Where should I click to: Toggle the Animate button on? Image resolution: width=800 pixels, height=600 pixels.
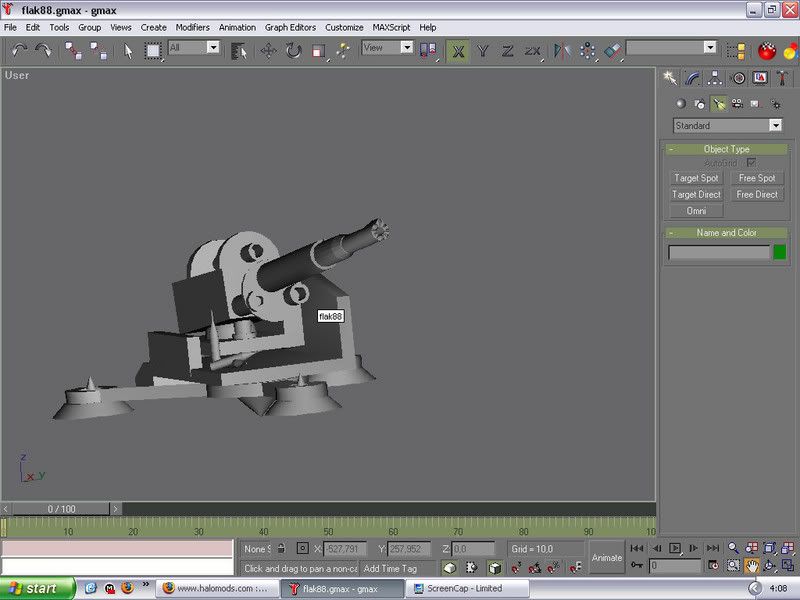(607, 558)
